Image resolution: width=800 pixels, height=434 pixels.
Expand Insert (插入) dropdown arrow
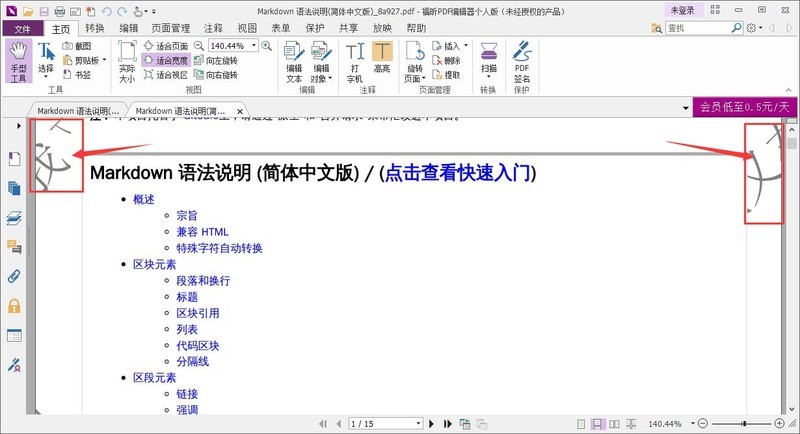tap(466, 46)
